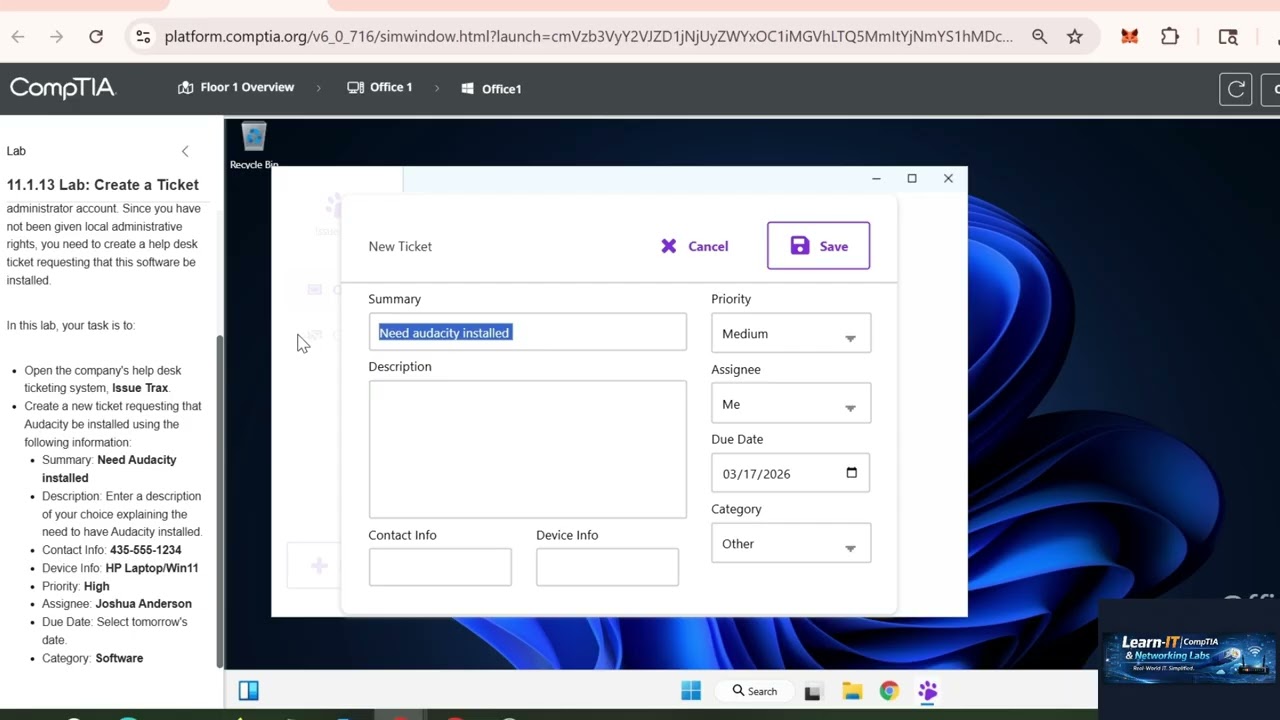Click the calendar icon in Due Date field
1280x720 pixels.
pos(852,473)
